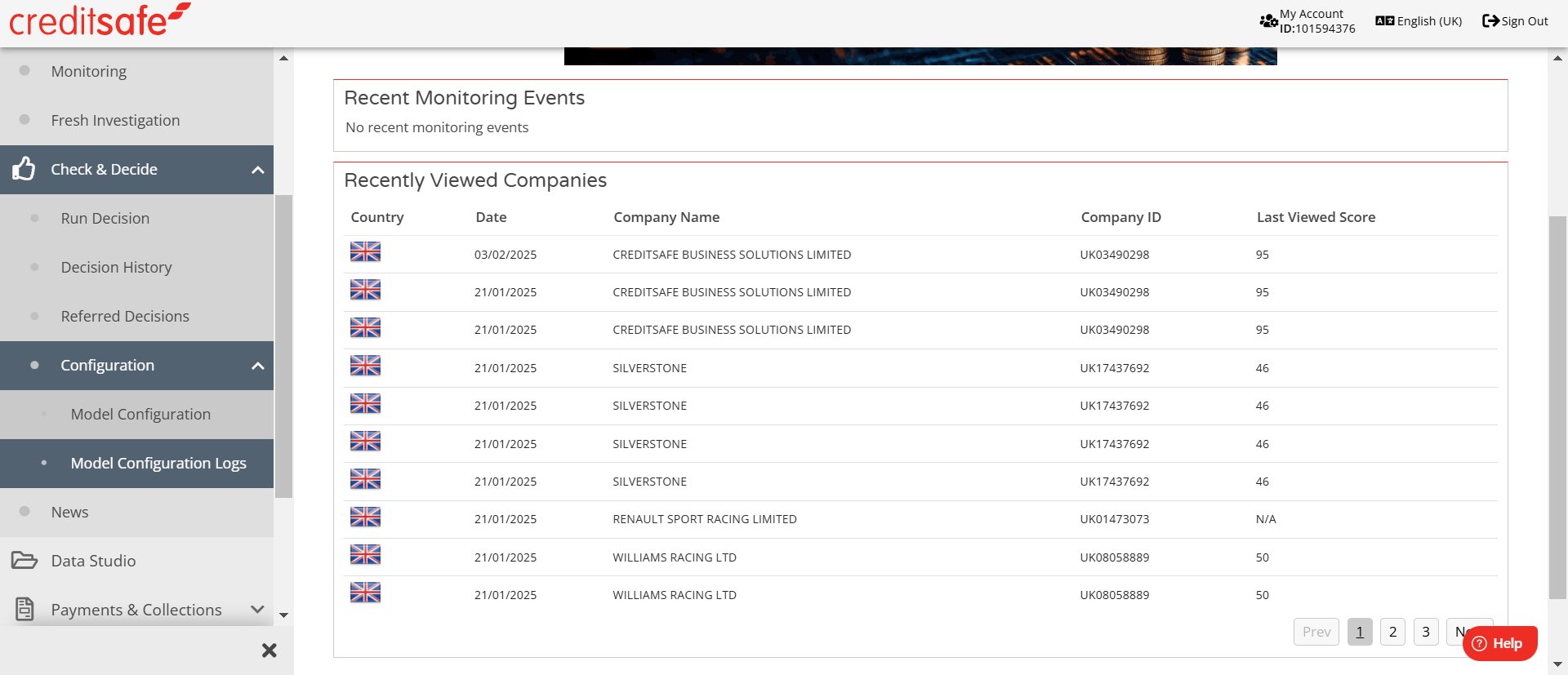Image resolution: width=1568 pixels, height=675 pixels.
Task: Click main page scrollbar thumb
Action: pyautogui.click(x=1557, y=408)
